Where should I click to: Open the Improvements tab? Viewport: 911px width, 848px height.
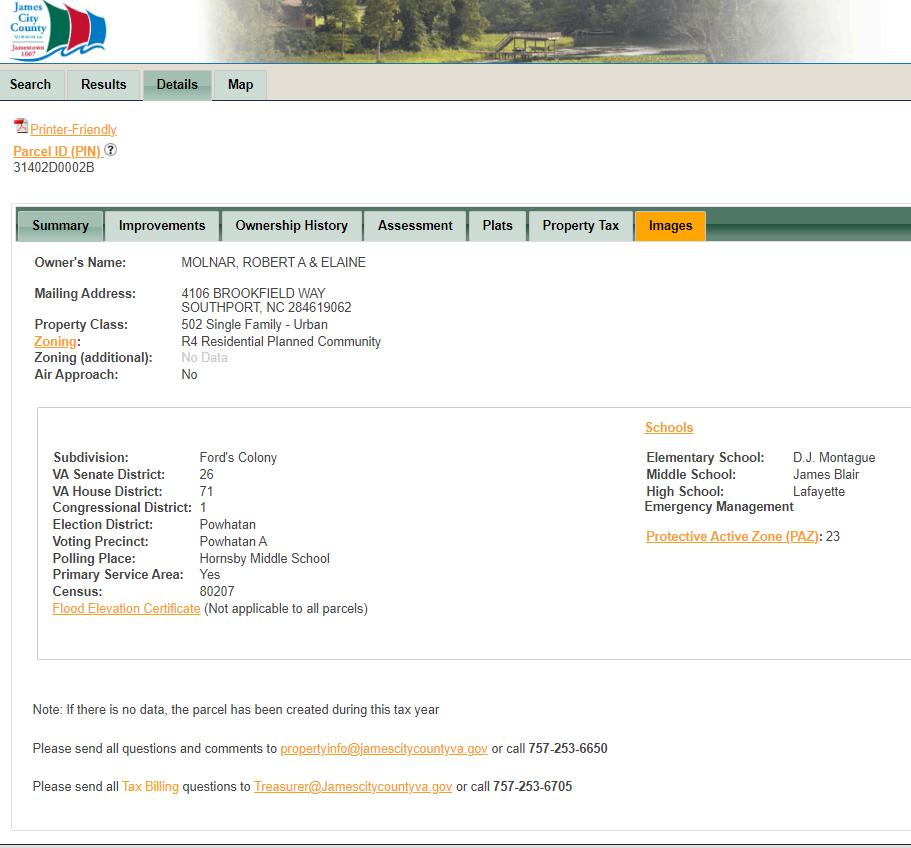pos(162,225)
